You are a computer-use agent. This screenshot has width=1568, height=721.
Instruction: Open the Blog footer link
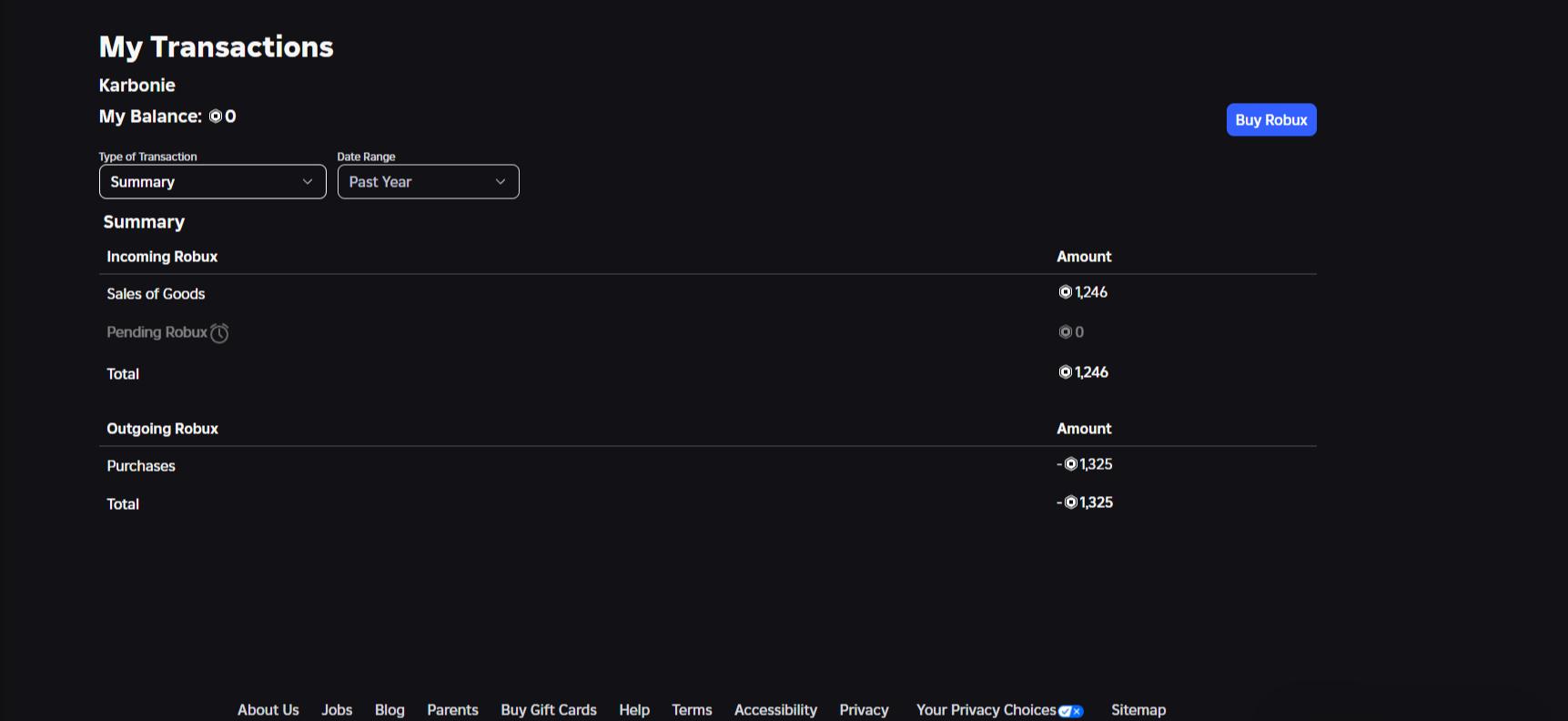[x=389, y=710]
